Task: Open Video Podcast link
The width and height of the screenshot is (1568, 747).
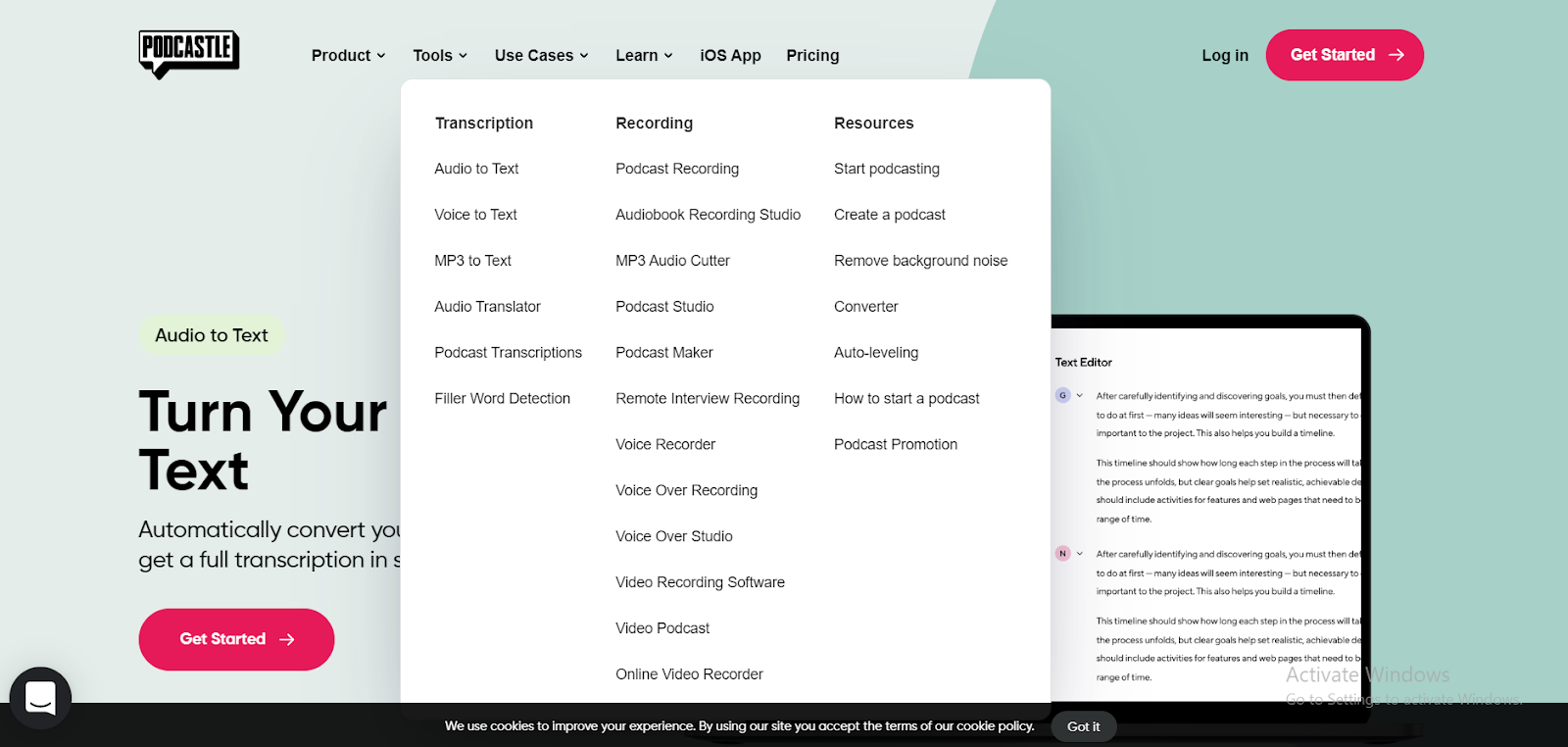Action: pos(662,628)
